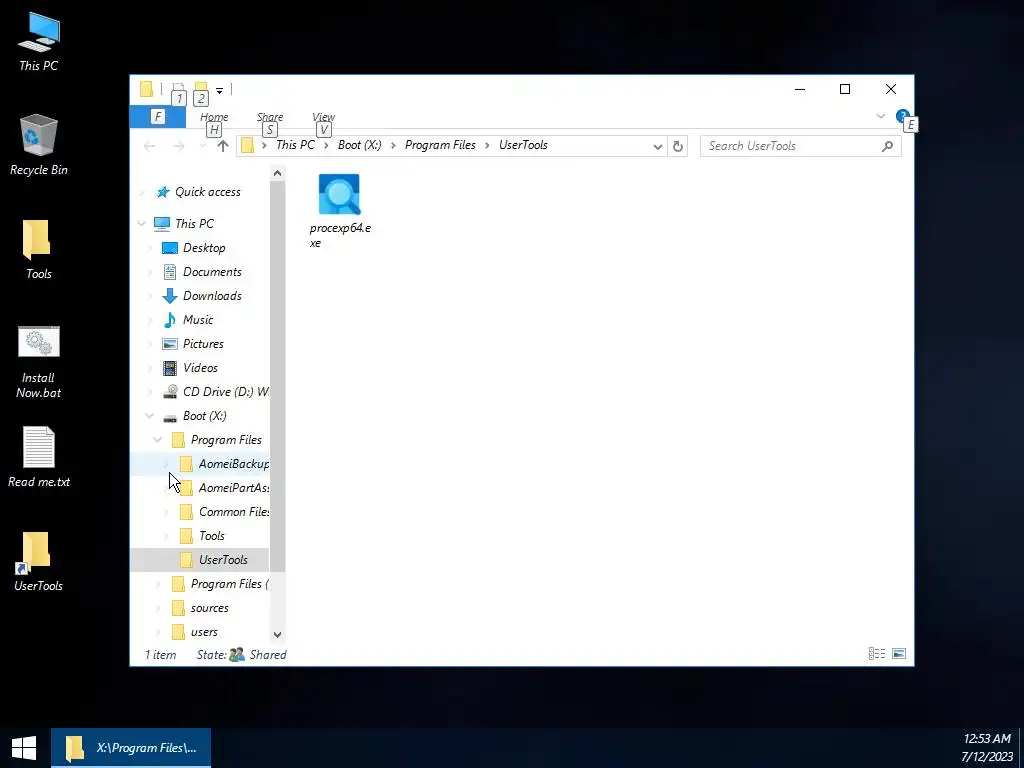Open the File Explorer help icon
Viewport: 1024px width, 768px height.
click(x=903, y=116)
